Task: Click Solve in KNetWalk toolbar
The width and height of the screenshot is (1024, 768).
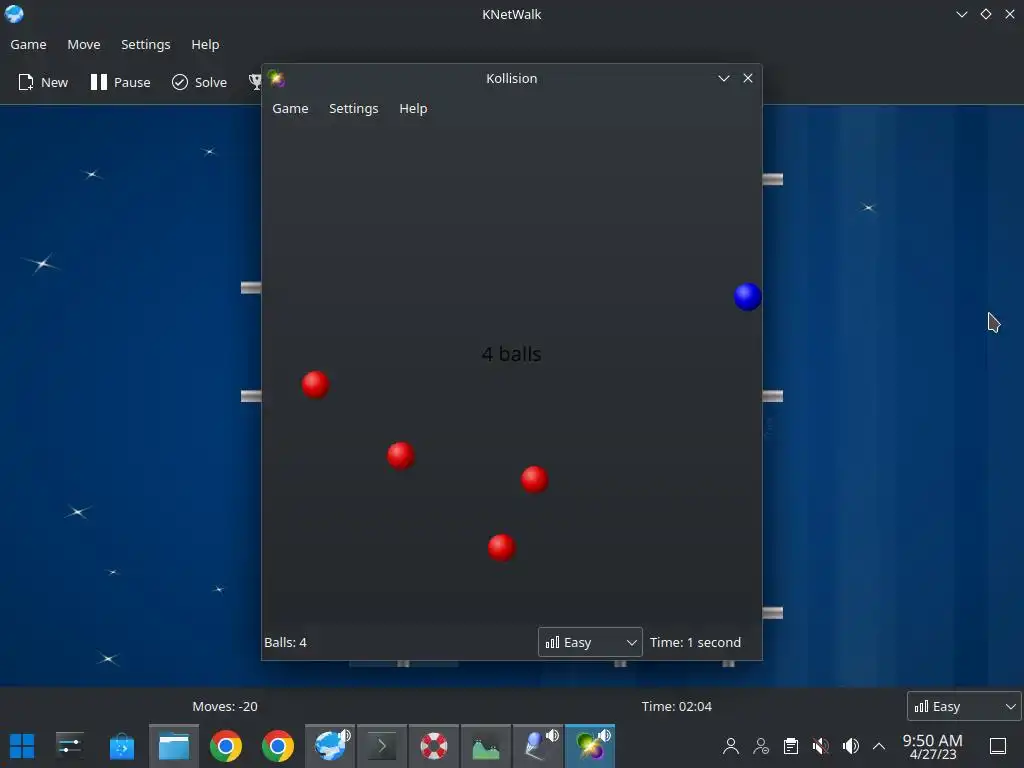Action: [x=199, y=82]
